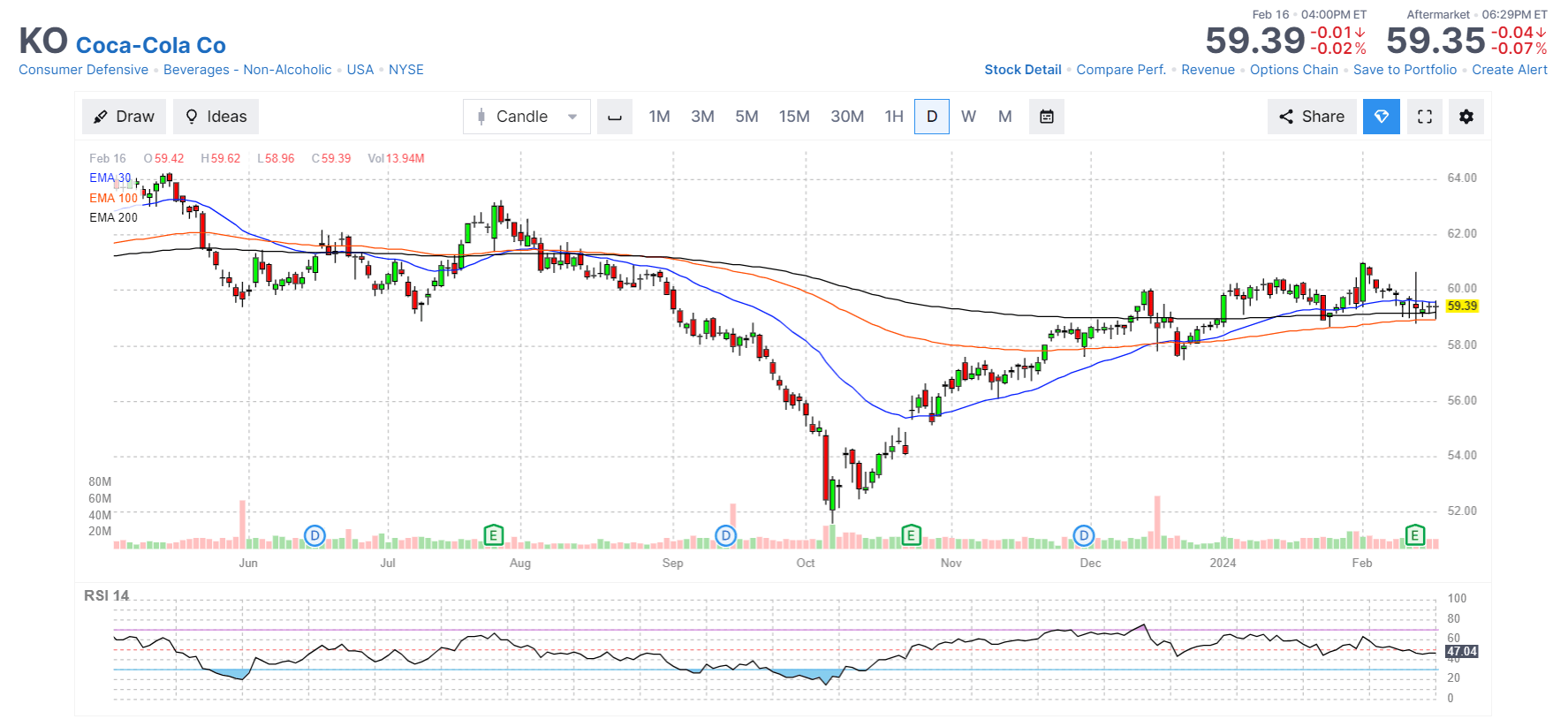Click the KO ticker symbol

pyautogui.click(x=43, y=42)
